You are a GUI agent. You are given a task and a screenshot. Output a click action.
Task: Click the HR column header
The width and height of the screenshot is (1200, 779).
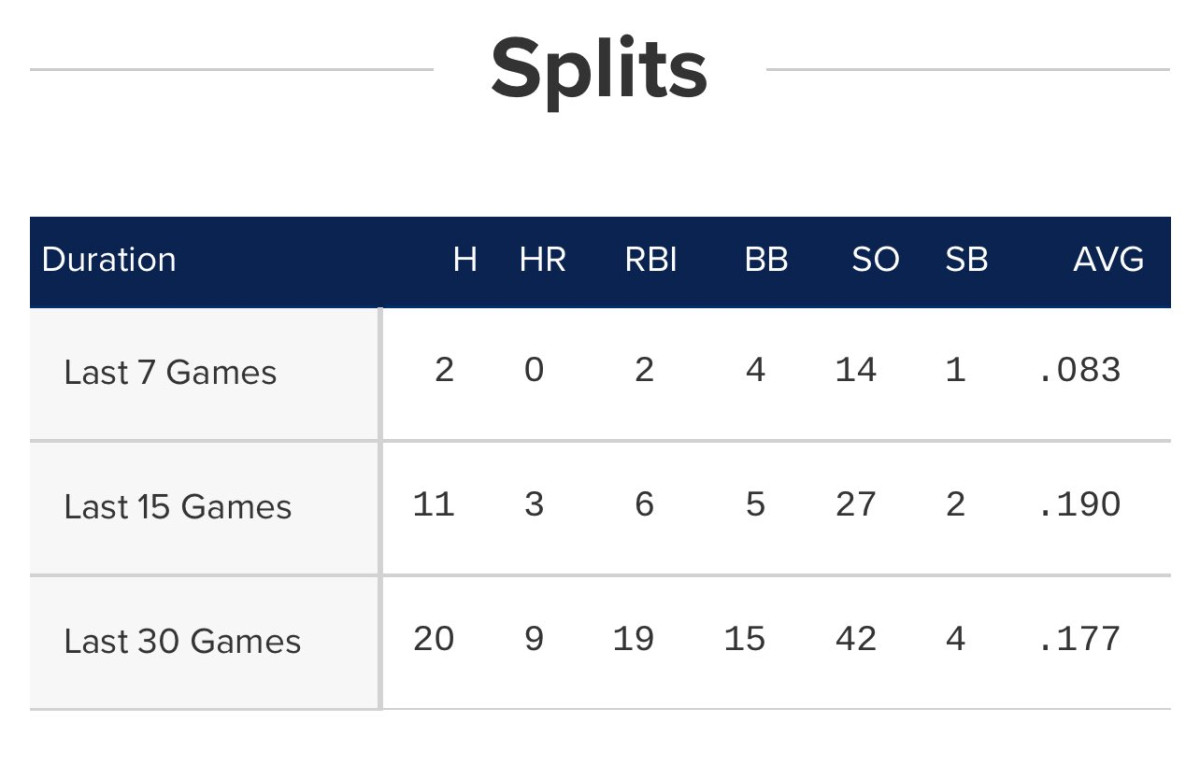tap(543, 260)
